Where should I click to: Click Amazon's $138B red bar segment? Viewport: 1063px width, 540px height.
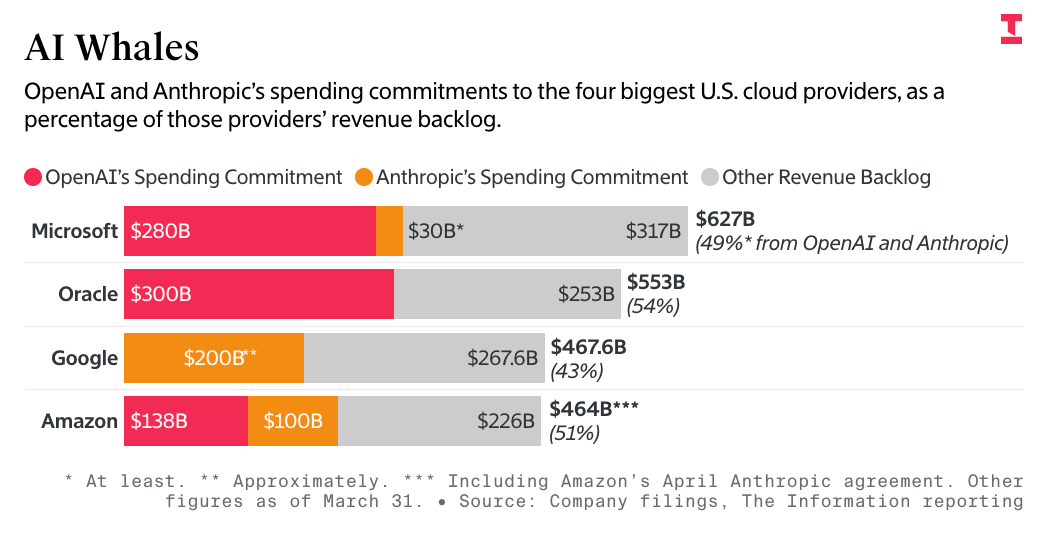click(186, 421)
